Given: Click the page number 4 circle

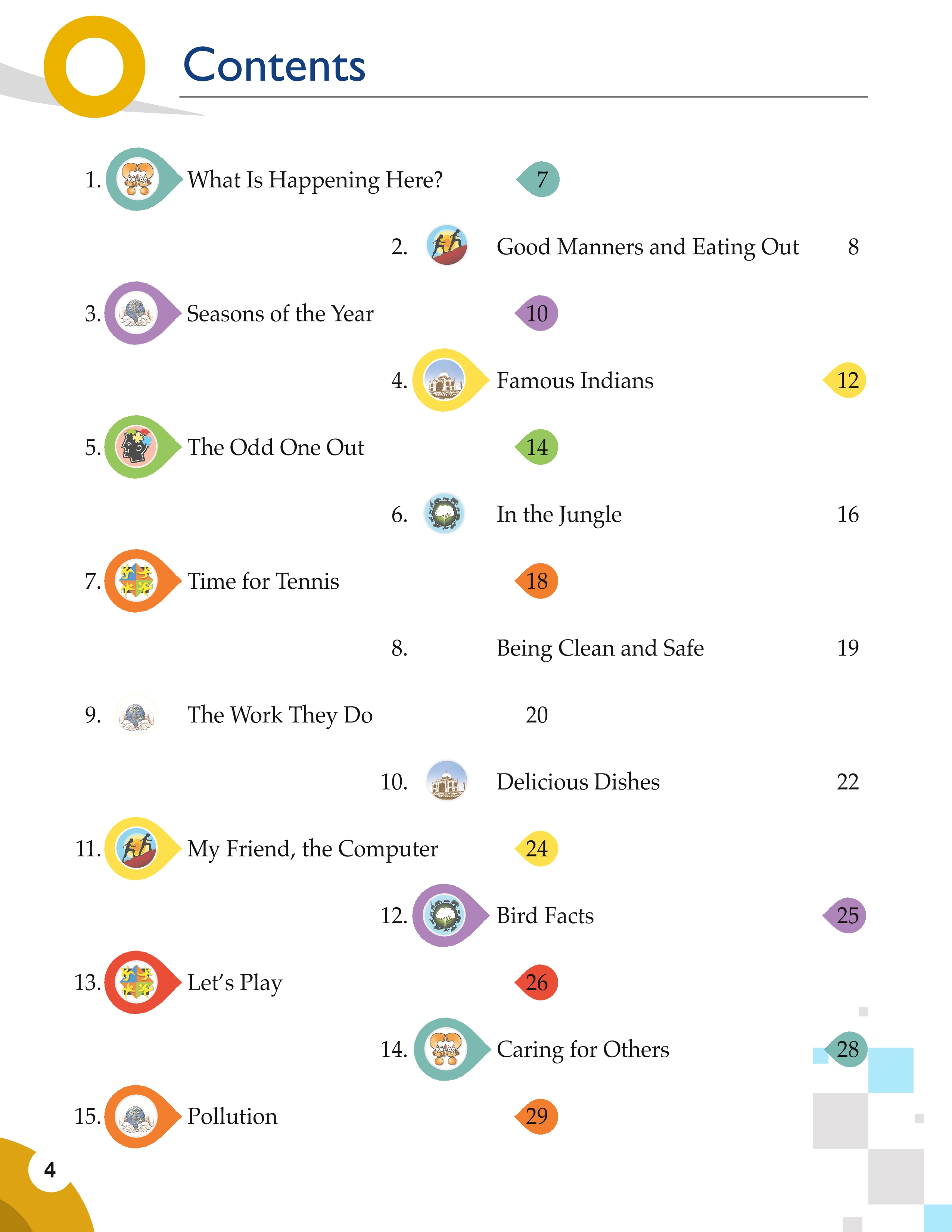Looking at the screenshot, I should point(50,1170).
